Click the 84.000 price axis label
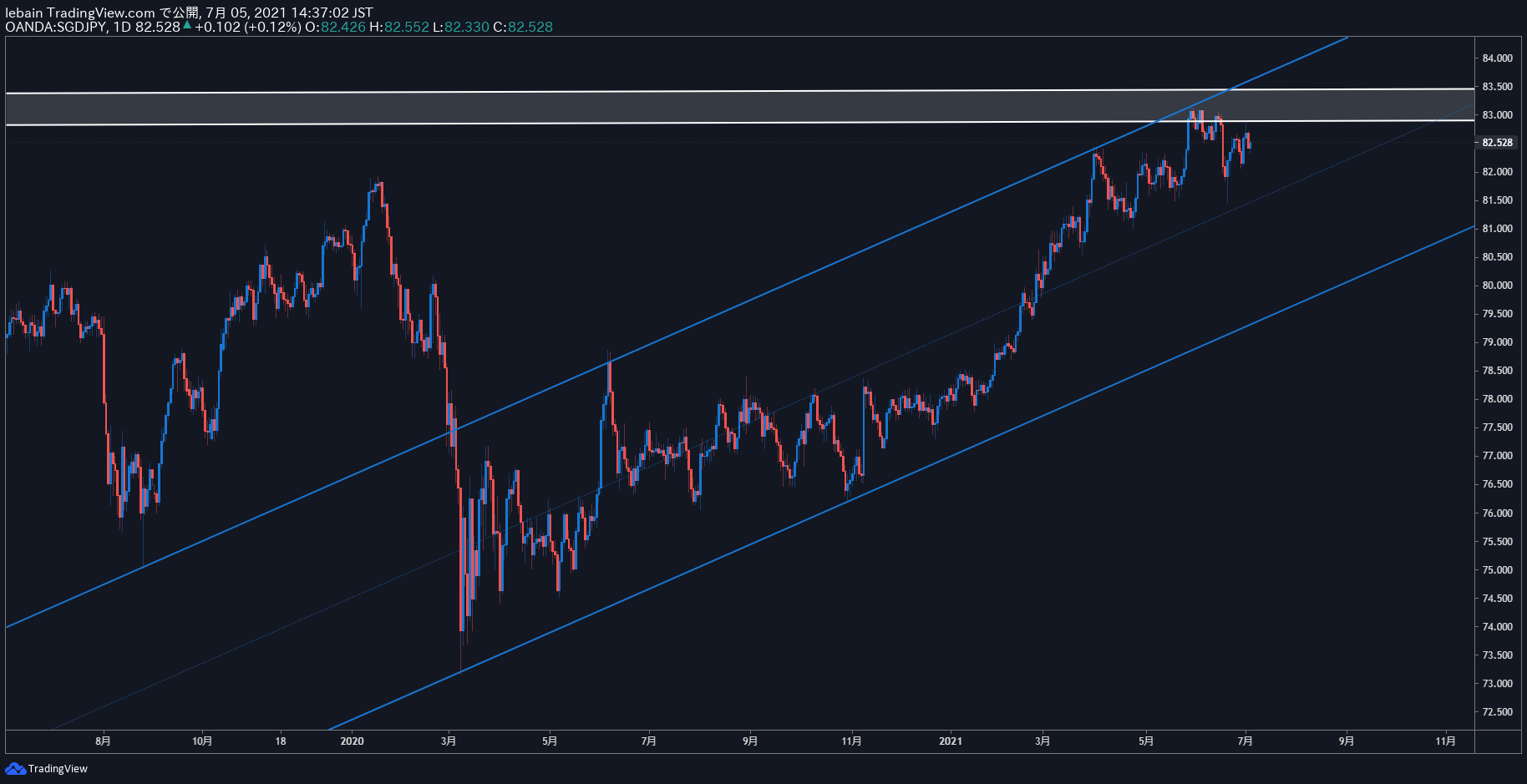This screenshot has height=784, width=1527. pyautogui.click(x=1498, y=58)
